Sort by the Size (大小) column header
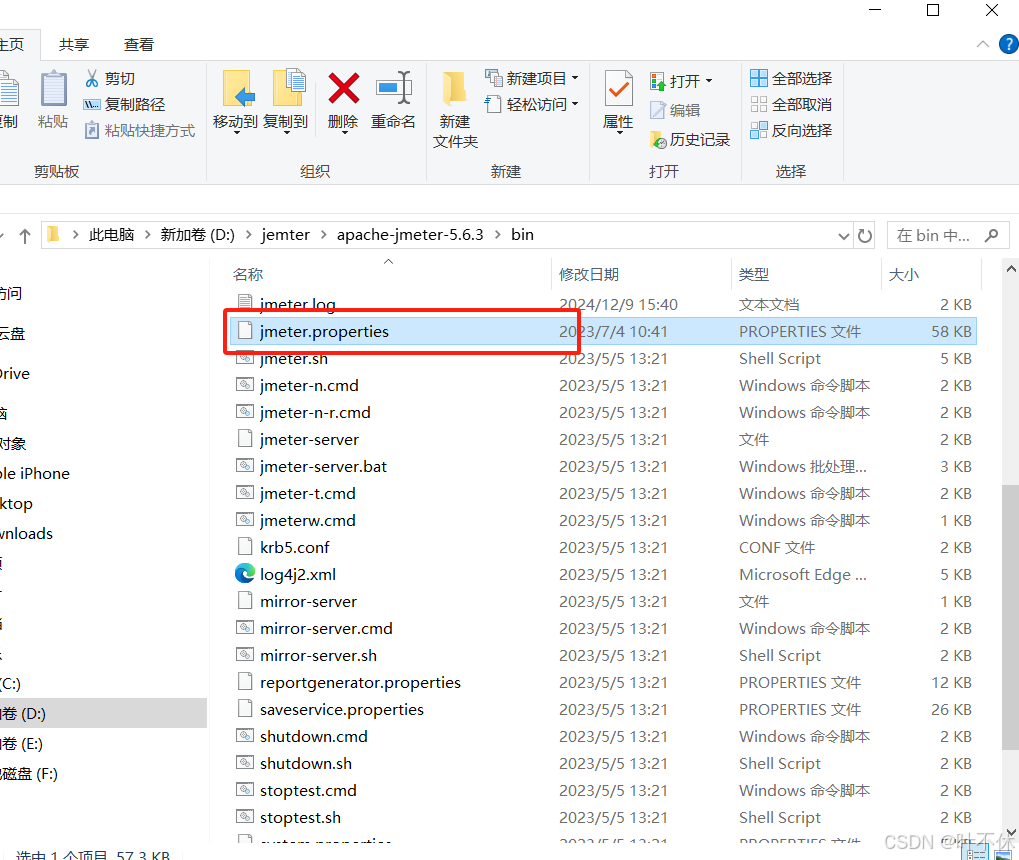This screenshot has width=1019, height=860. pyautogui.click(x=903, y=274)
